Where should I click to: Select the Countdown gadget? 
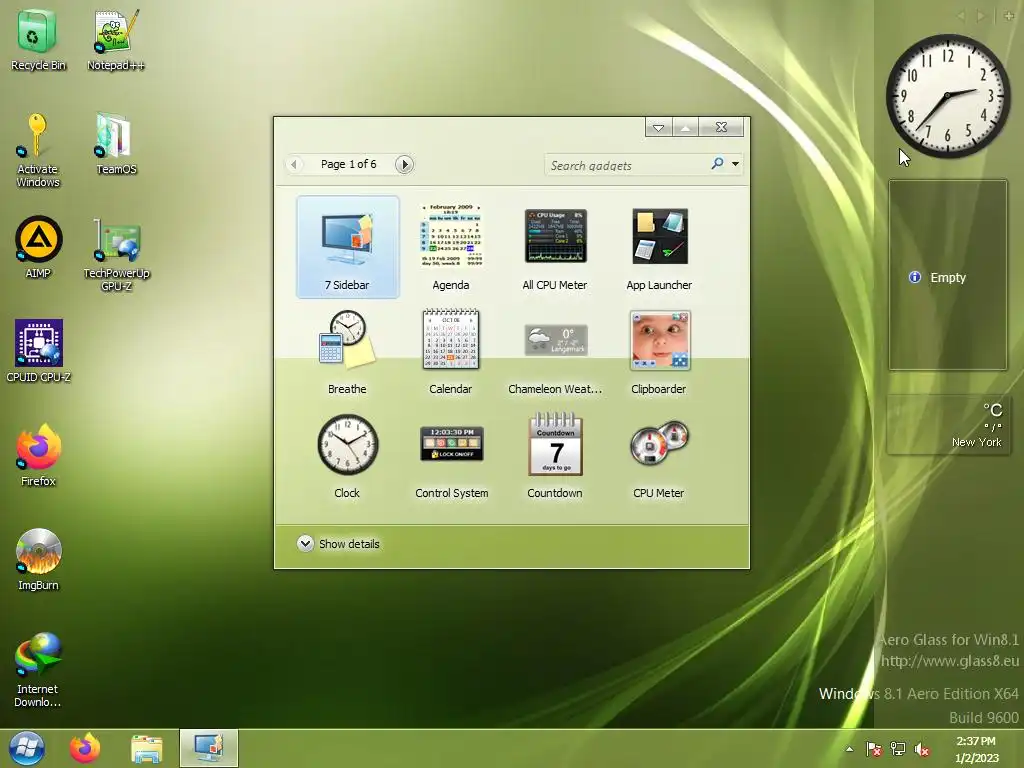(x=555, y=456)
